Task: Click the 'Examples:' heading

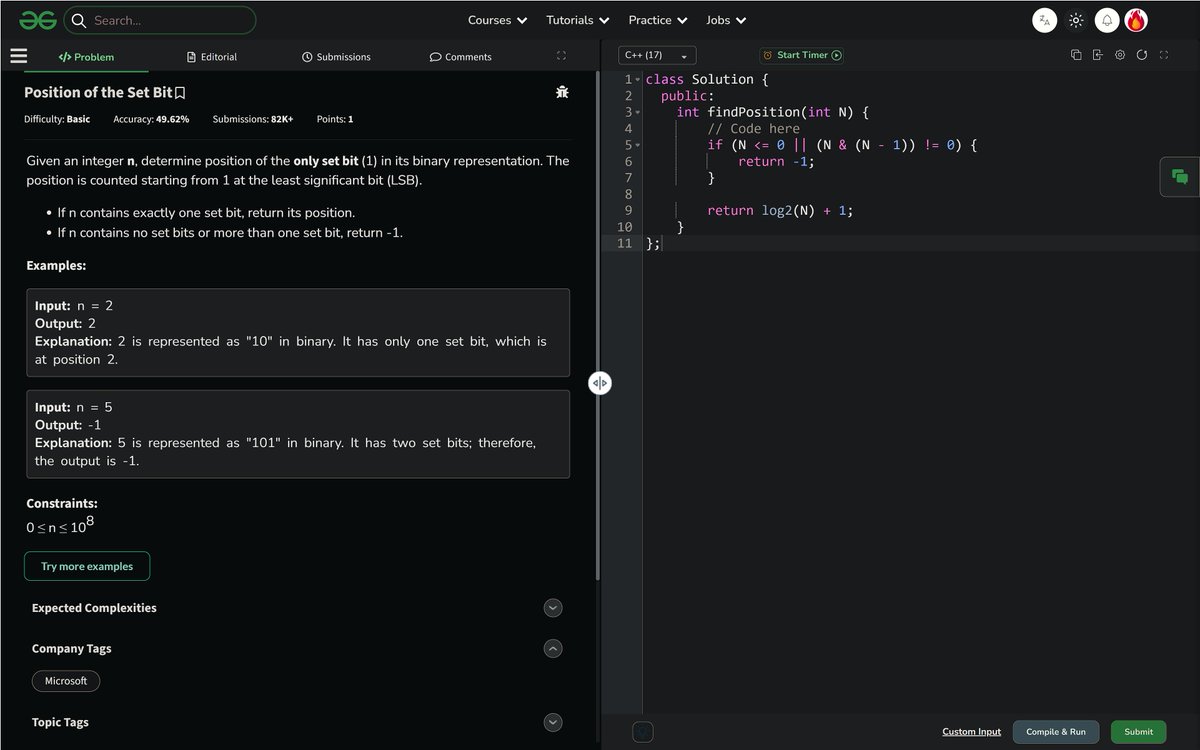Action: click(x=56, y=266)
